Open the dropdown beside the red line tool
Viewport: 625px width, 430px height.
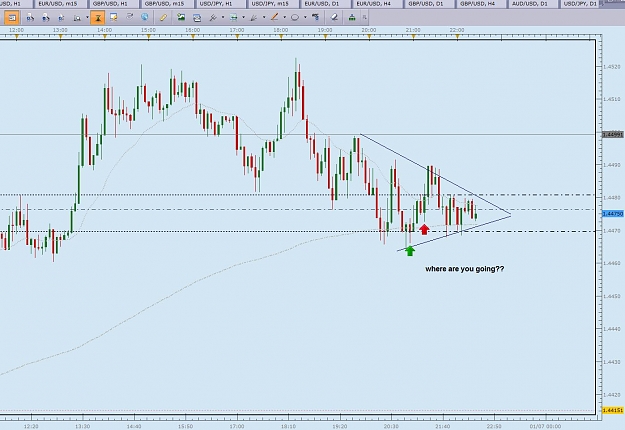click(284, 18)
